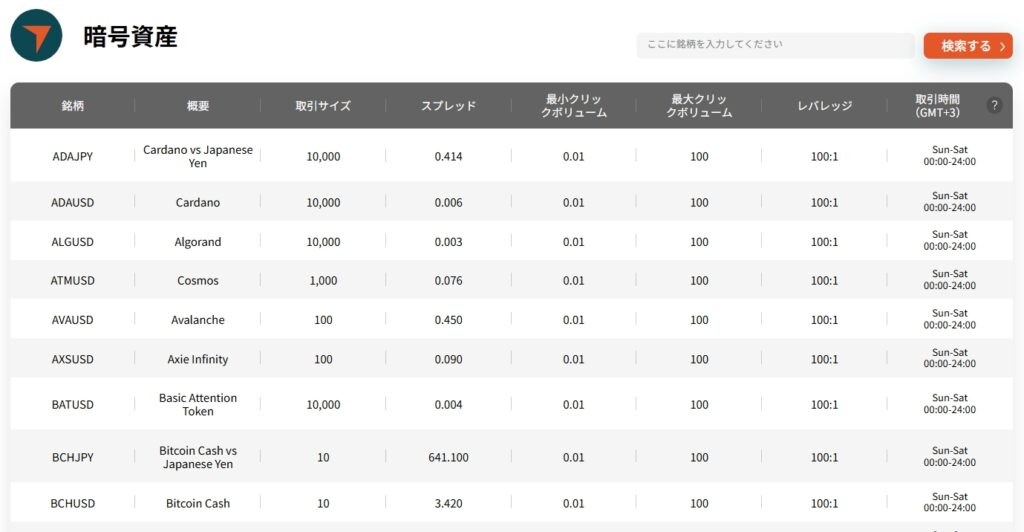Select the AXSUSD symbol cell
Viewport: 1024px width, 532px height.
pyautogui.click(x=72, y=359)
